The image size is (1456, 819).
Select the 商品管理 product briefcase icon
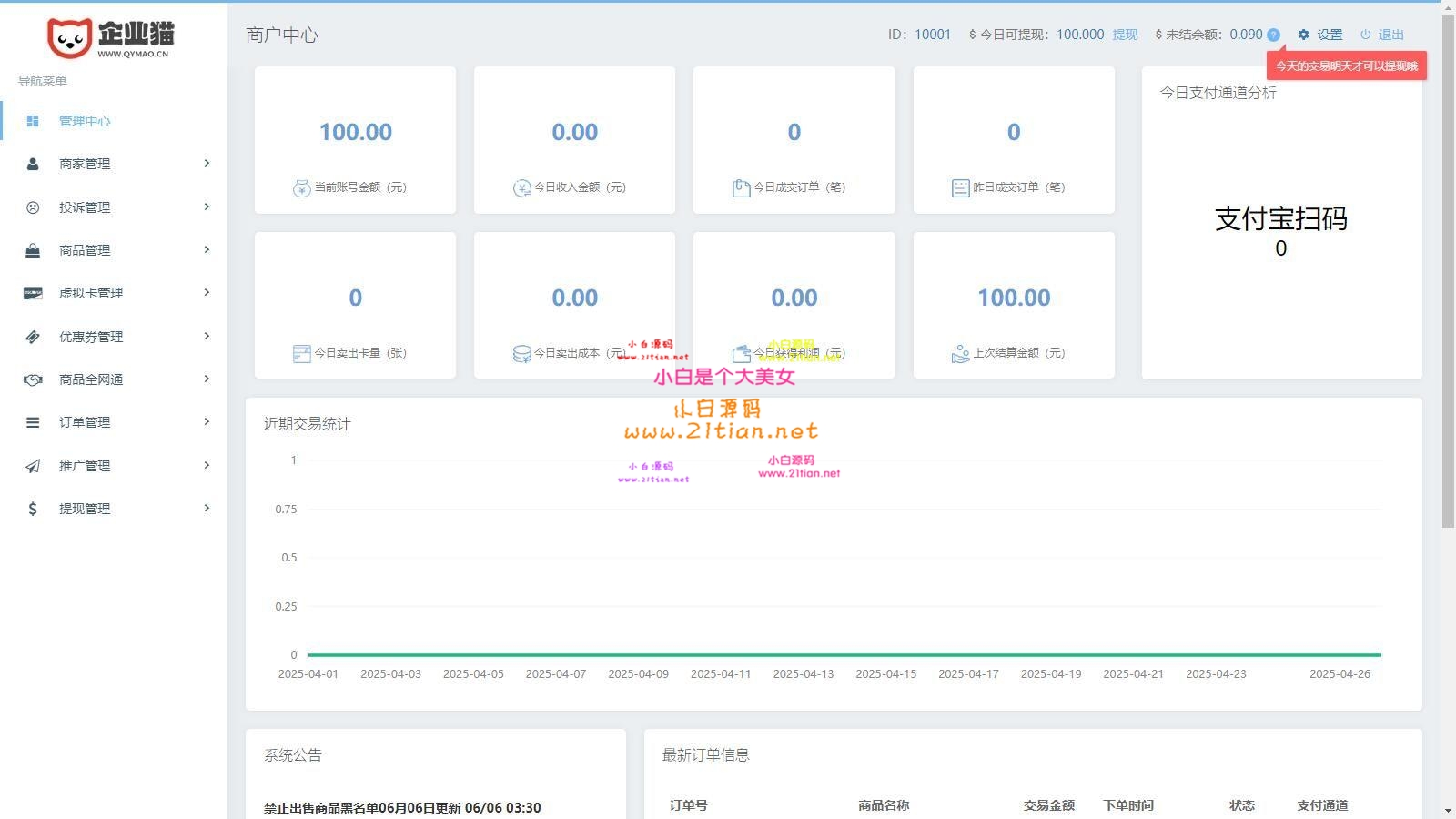(x=33, y=249)
